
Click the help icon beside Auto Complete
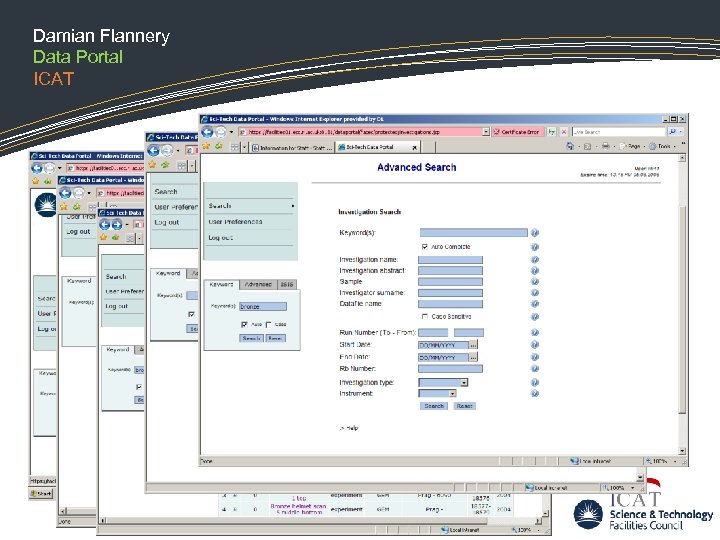coord(535,247)
